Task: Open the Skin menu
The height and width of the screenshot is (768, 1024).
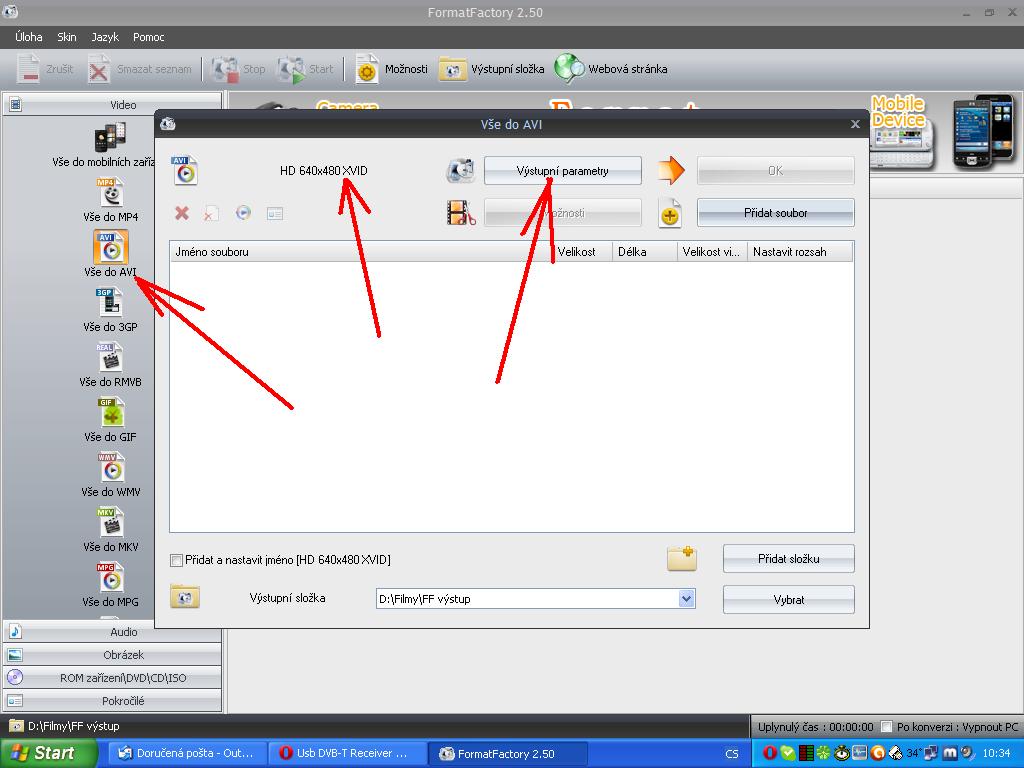Action: coord(67,37)
